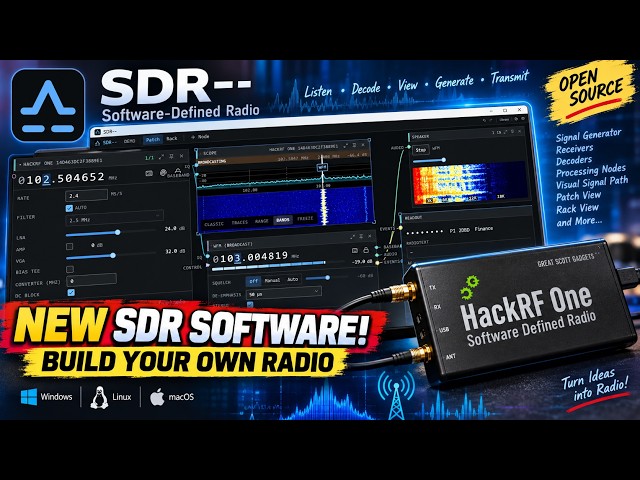Click the WFM marker on the spectrum
640x480 pixels.
[322, 167]
